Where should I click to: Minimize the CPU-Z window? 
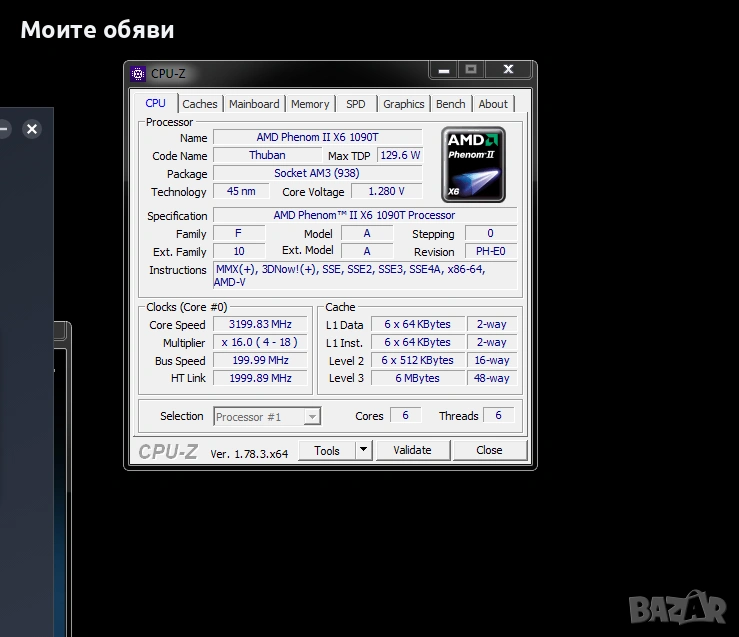tap(443, 70)
